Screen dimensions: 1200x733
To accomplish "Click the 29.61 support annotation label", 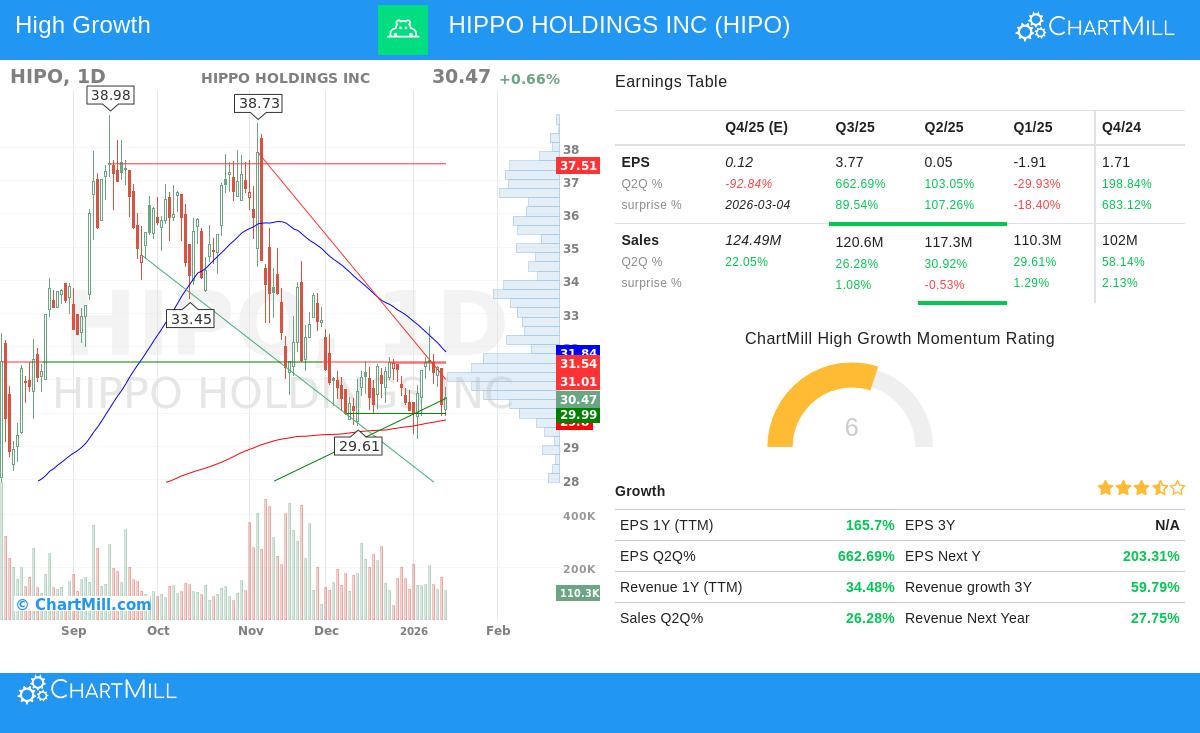I will (x=358, y=446).
